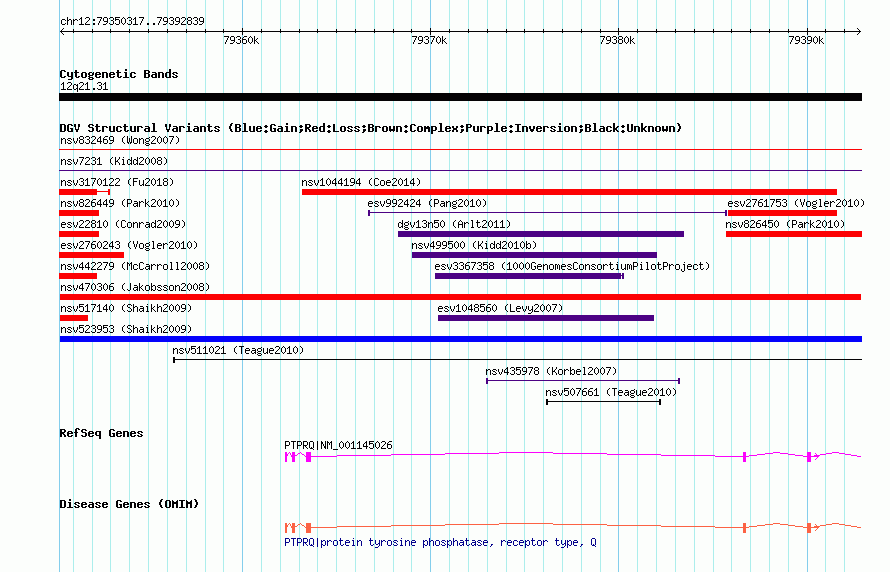Click the Disease Genes (OMIM) track title
The width and height of the screenshot is (890, 572).
(x=129, y=504)
